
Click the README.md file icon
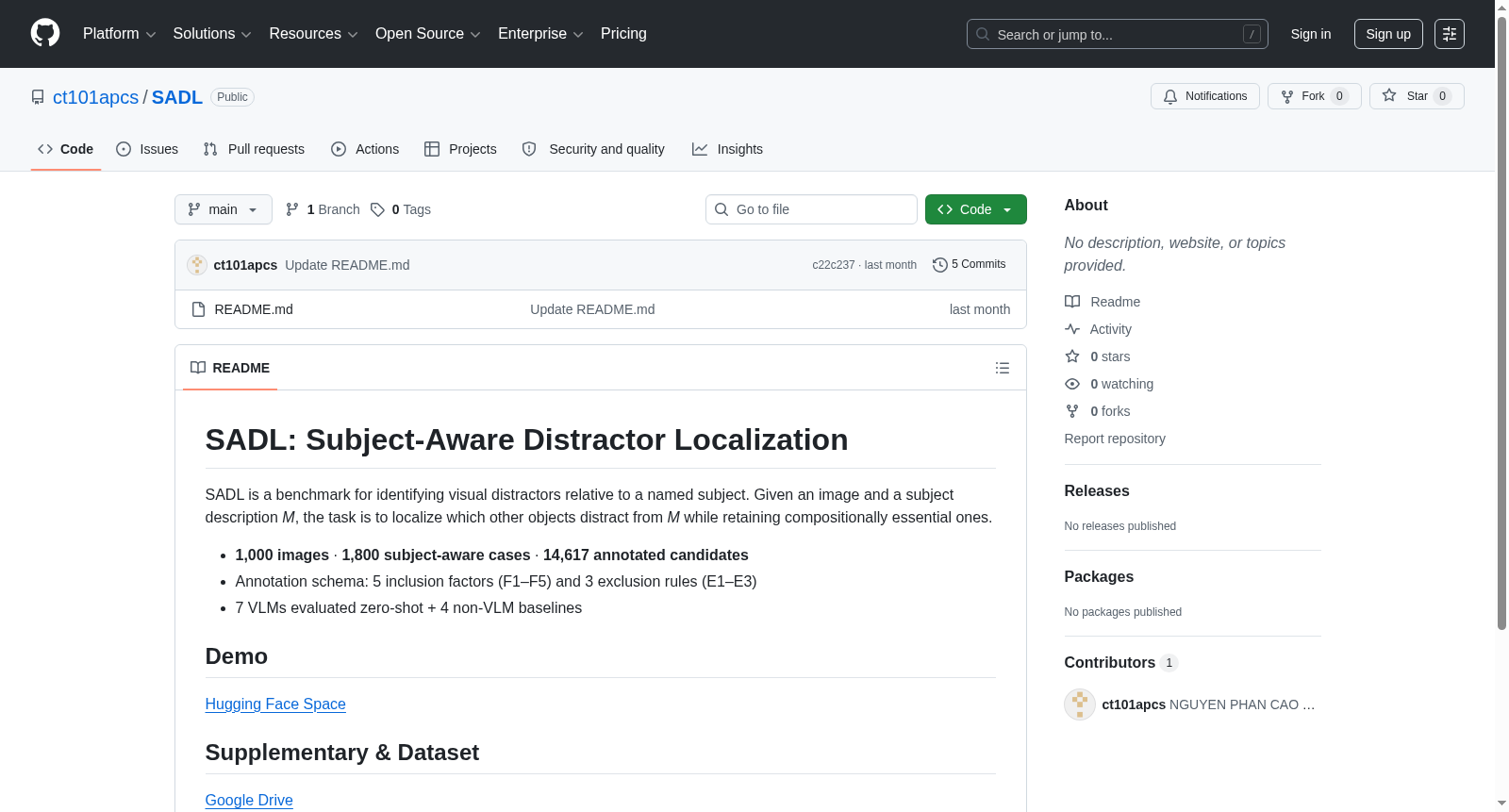click(198, 309)
